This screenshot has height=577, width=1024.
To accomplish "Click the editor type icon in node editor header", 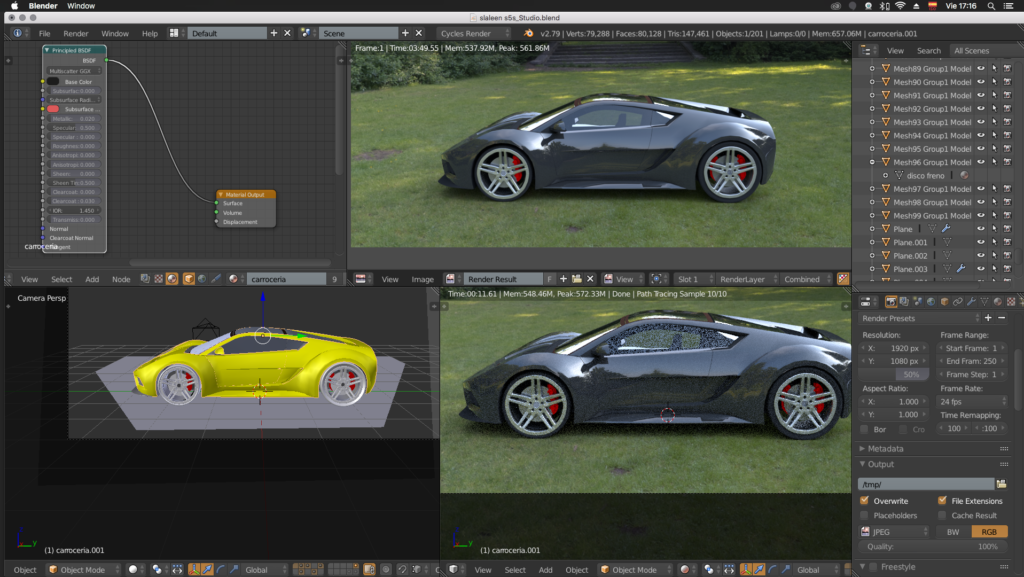I will click(x=9, y=279).
